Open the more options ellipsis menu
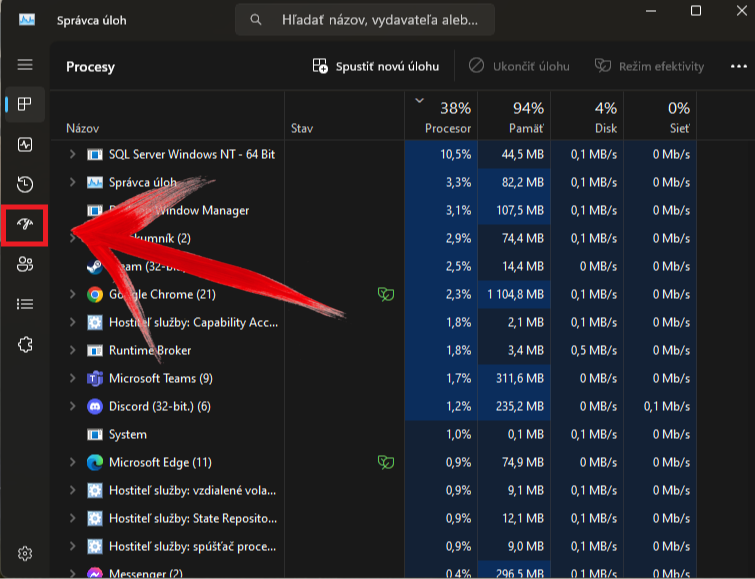Image resolution: width=755 pixels, height=579 pixels. pyautogui.click(x=739, y=66)
